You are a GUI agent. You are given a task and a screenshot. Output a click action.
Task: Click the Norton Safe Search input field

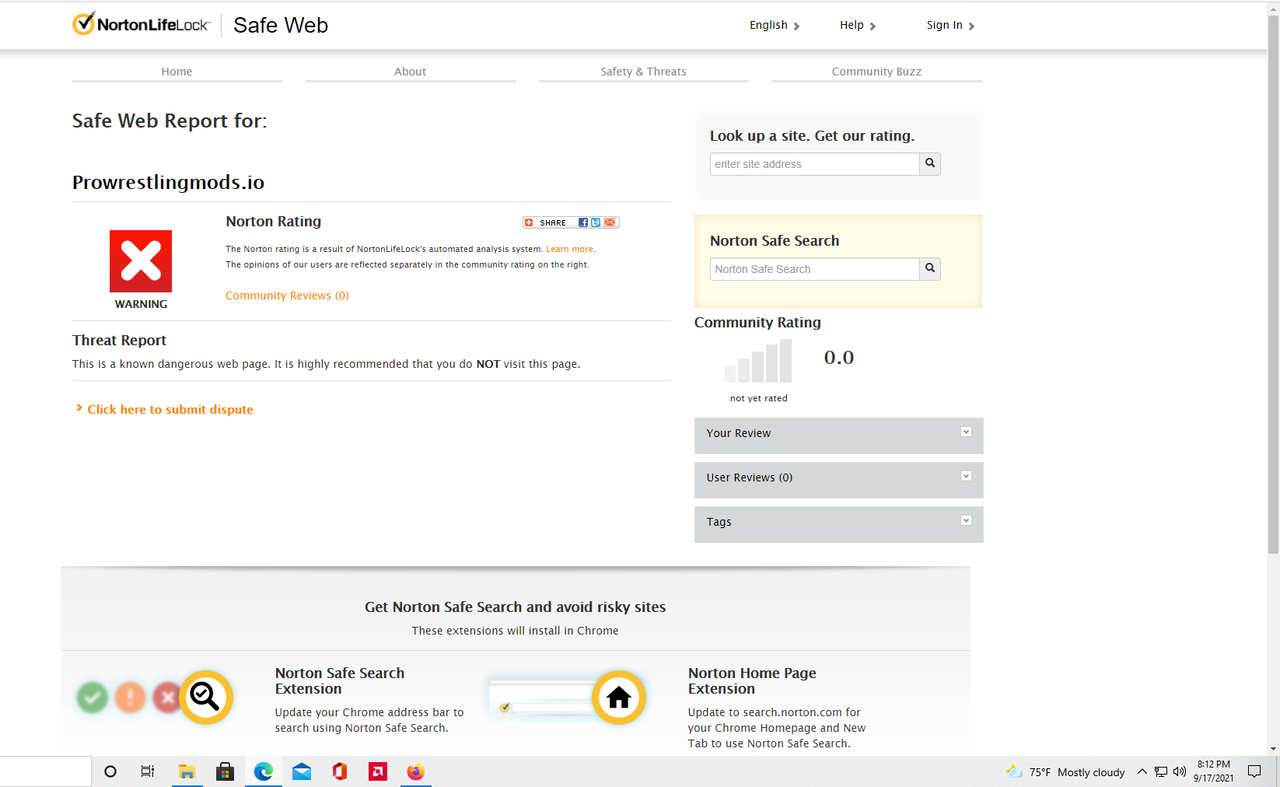click(x=815, y=269)
